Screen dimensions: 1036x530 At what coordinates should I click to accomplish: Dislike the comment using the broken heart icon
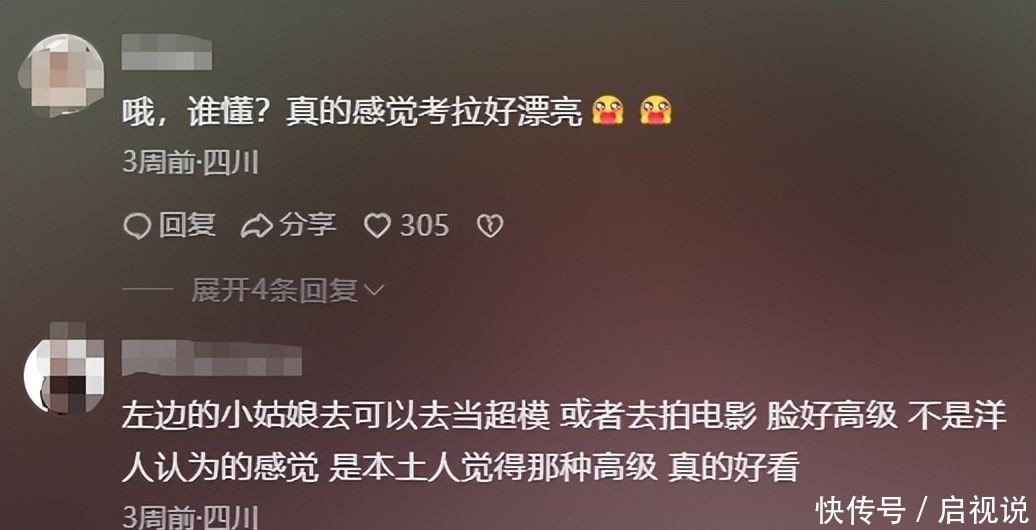[490, 227]
